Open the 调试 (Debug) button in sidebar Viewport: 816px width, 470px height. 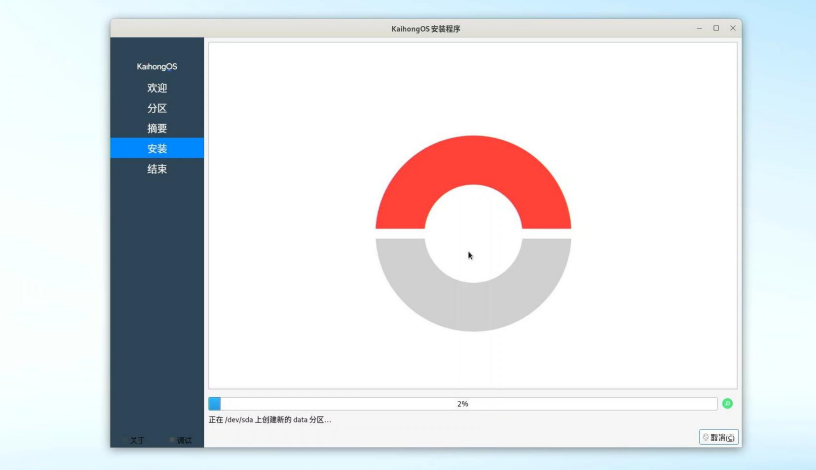click(182, 440)
